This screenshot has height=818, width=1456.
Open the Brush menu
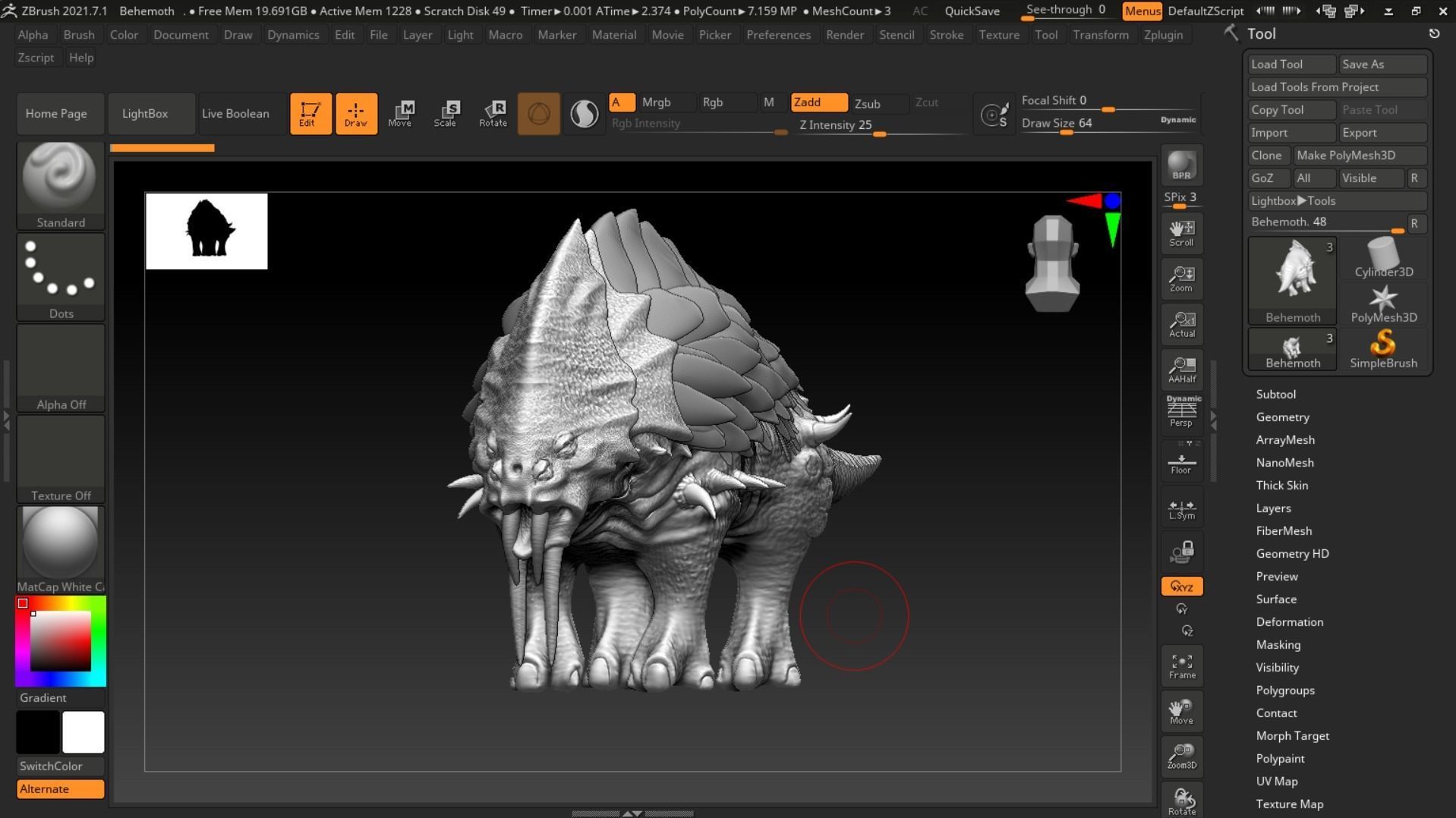(x=79, y=35)
